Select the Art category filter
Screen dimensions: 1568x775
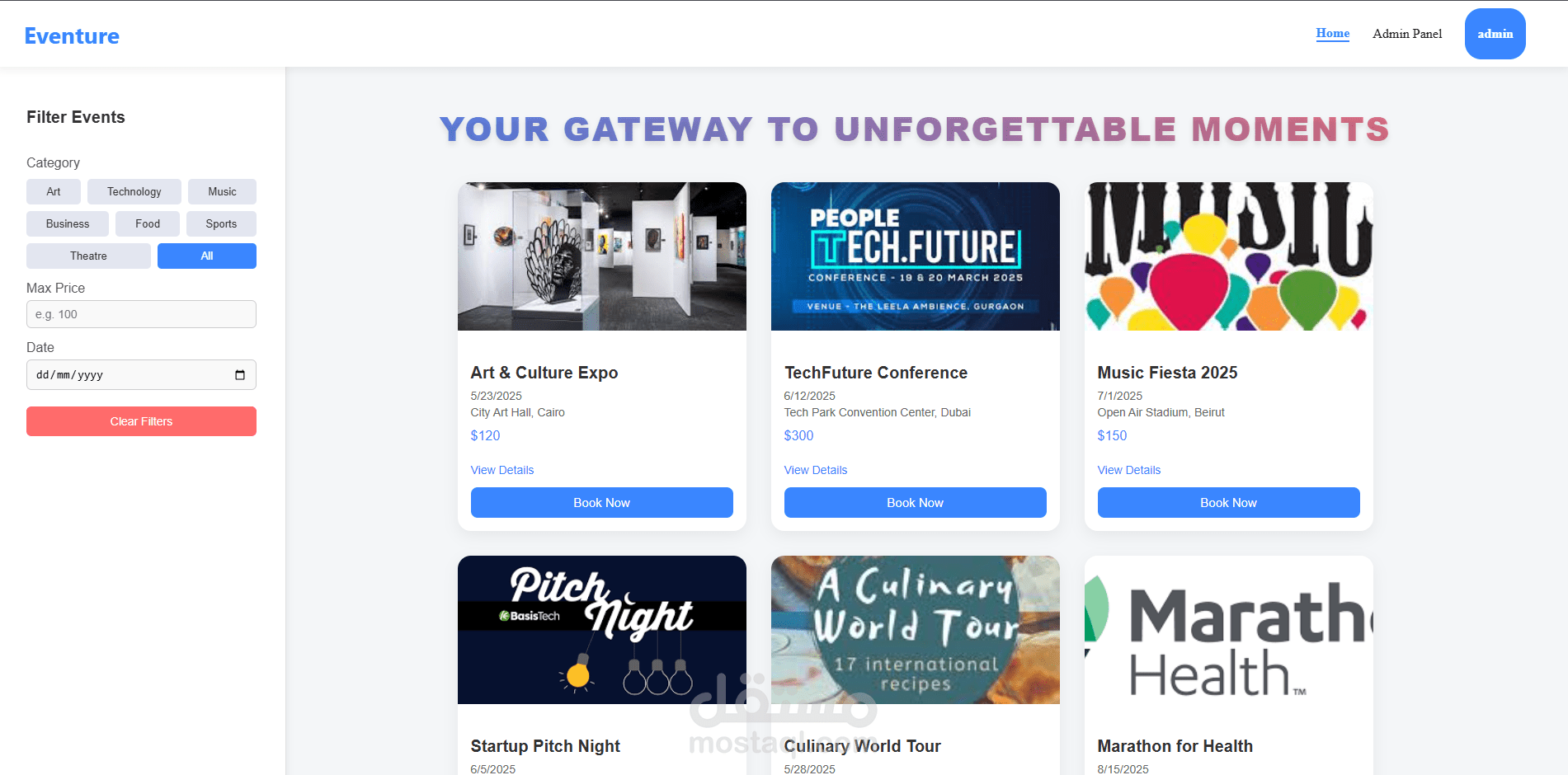[x=54, y=191]
